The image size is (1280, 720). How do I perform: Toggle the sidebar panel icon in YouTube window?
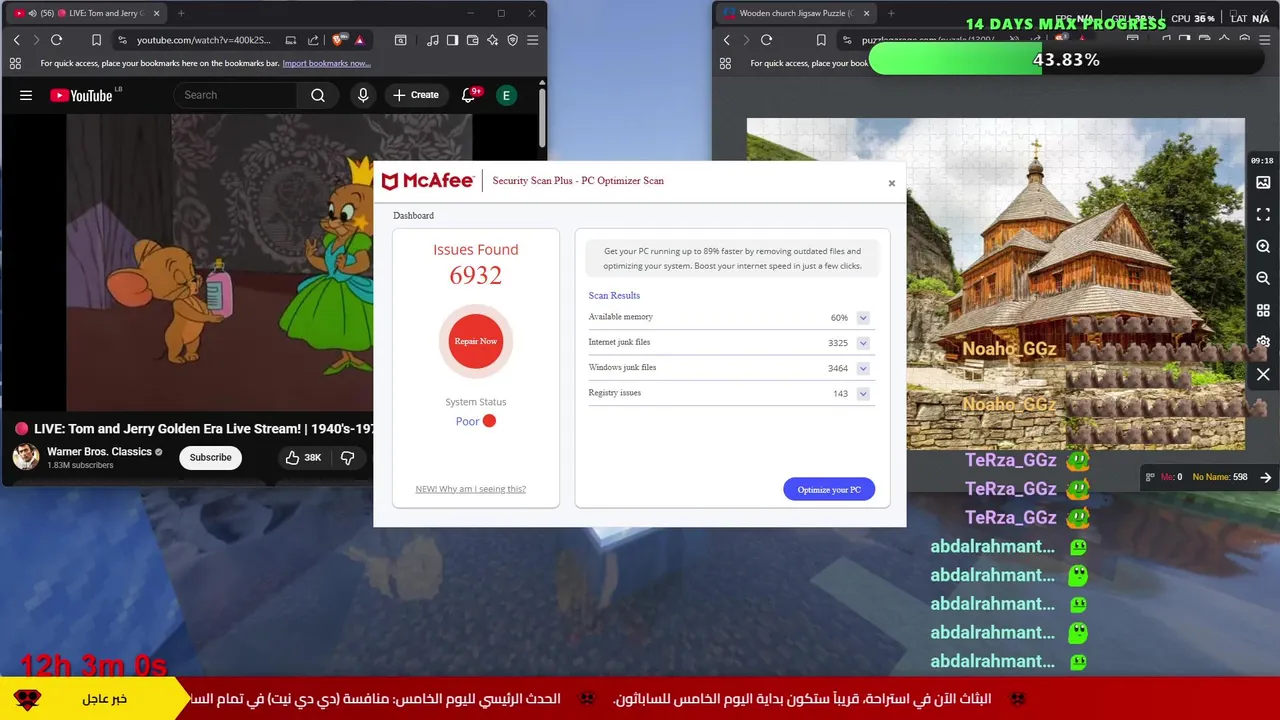(452, 40)
